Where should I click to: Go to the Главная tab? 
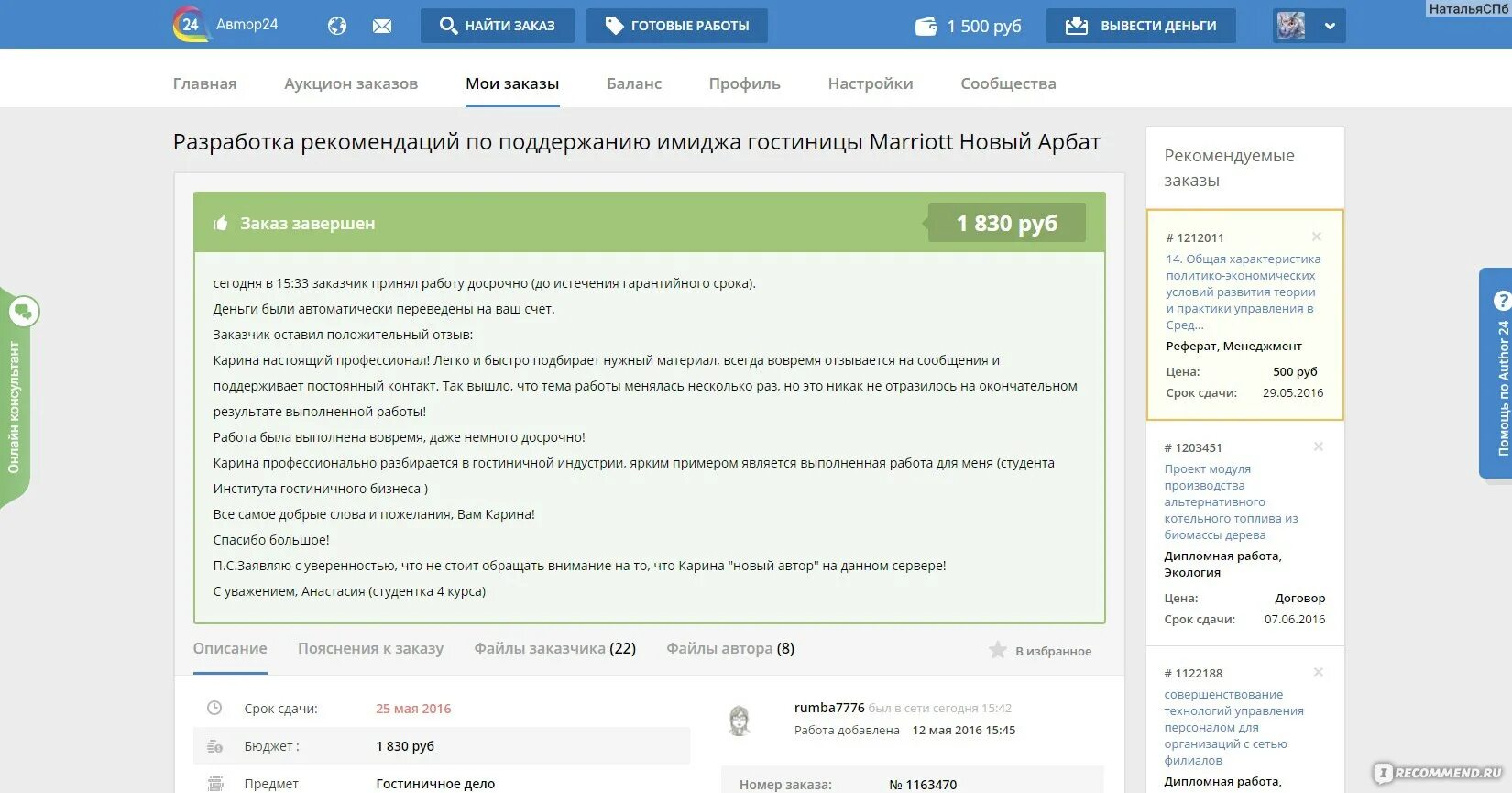[204, 83]
